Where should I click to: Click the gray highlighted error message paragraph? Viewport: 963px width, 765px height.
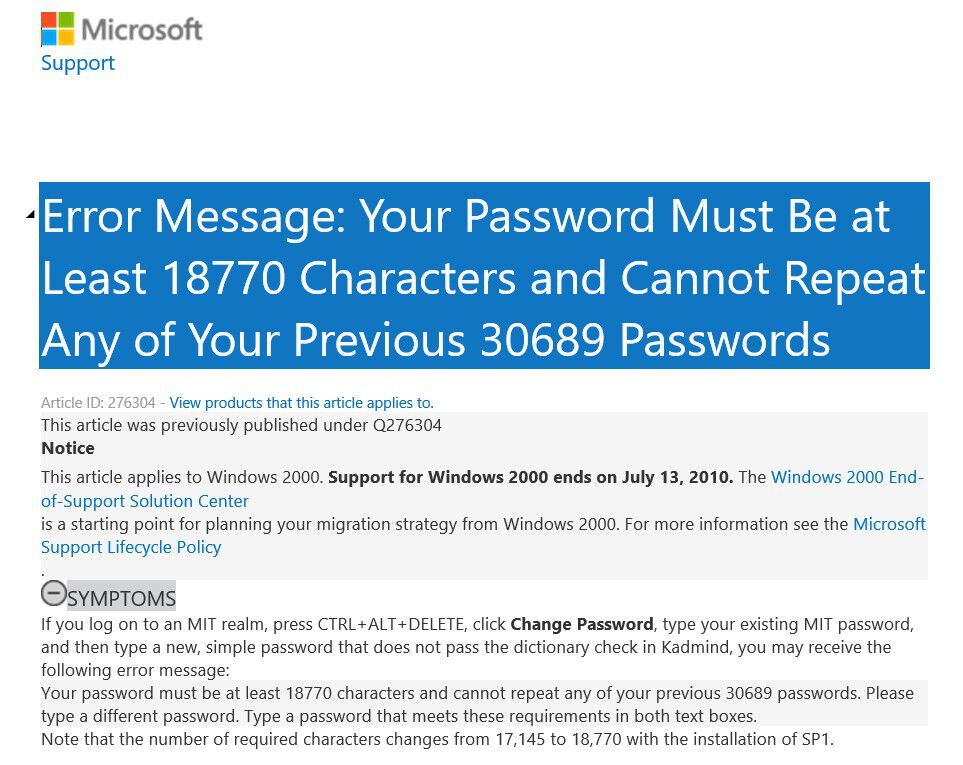point(477,704)
